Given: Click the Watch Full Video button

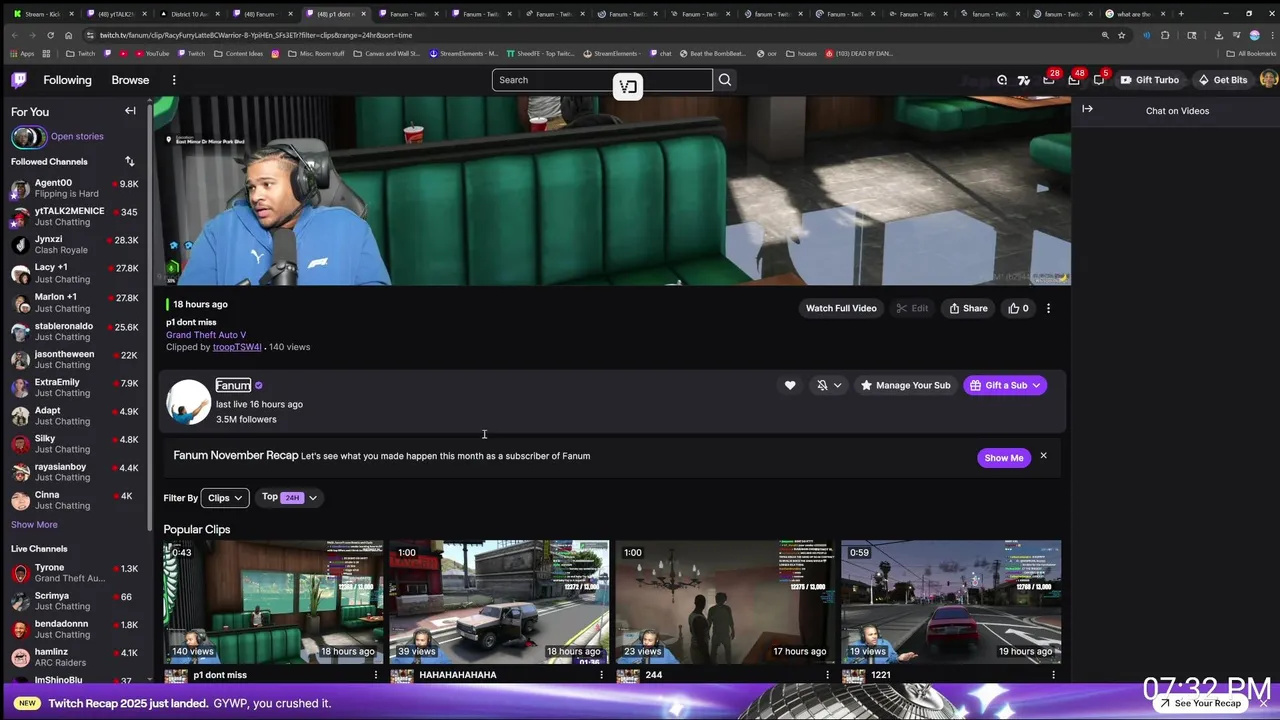Looking at the screenshot, I should [x=841, y=308].
